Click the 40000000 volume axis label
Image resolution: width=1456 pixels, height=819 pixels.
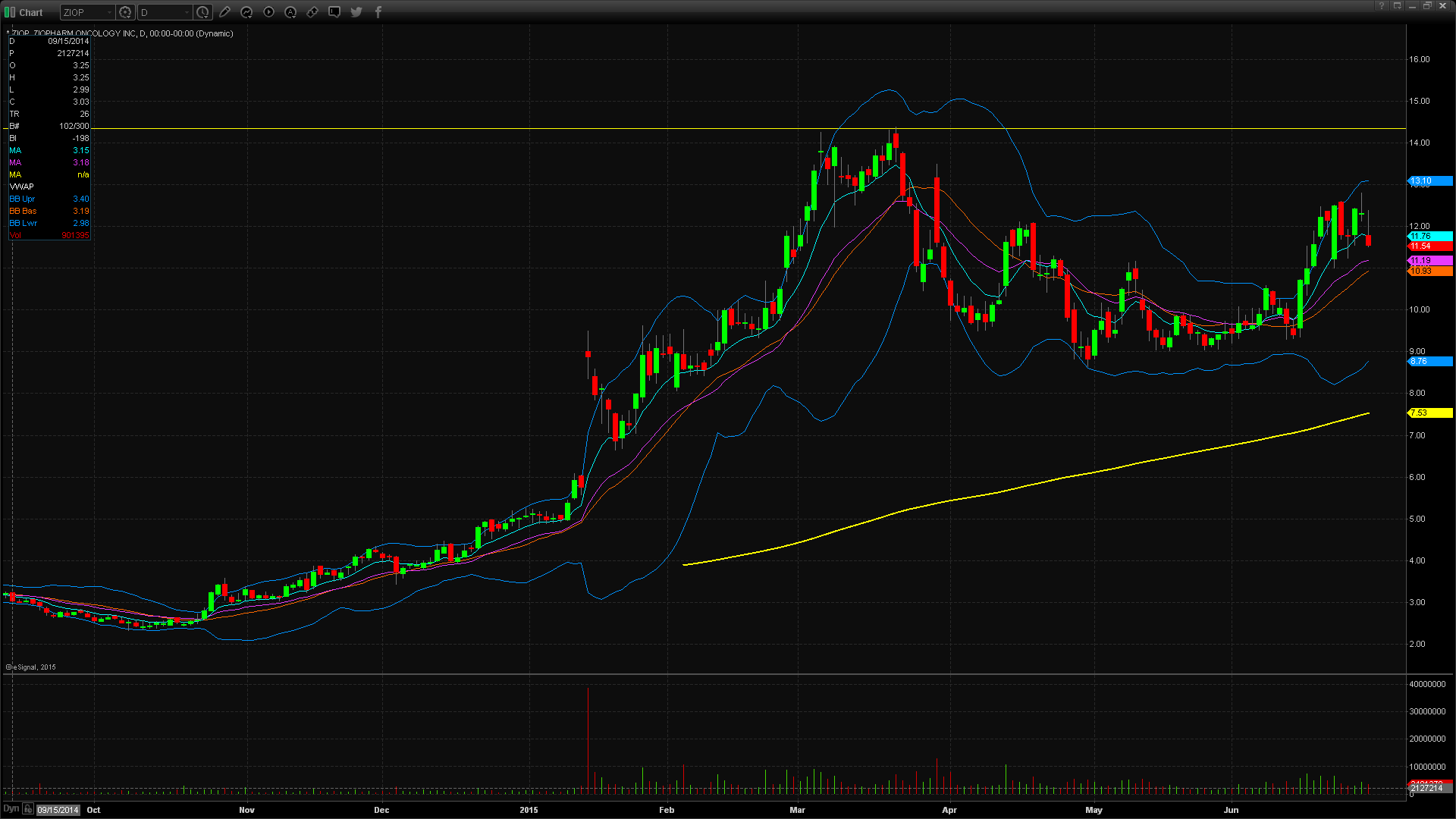click(1427, 684)
